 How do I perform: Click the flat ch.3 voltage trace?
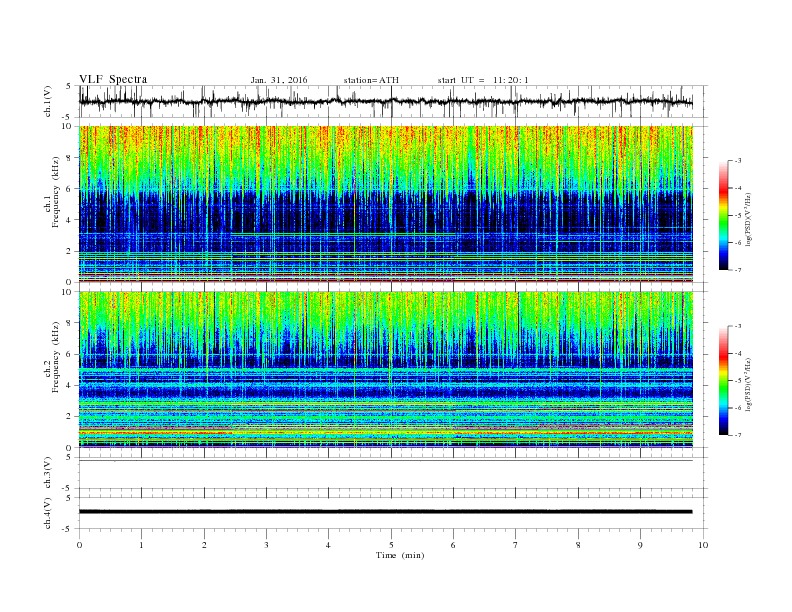coord(386,461)
